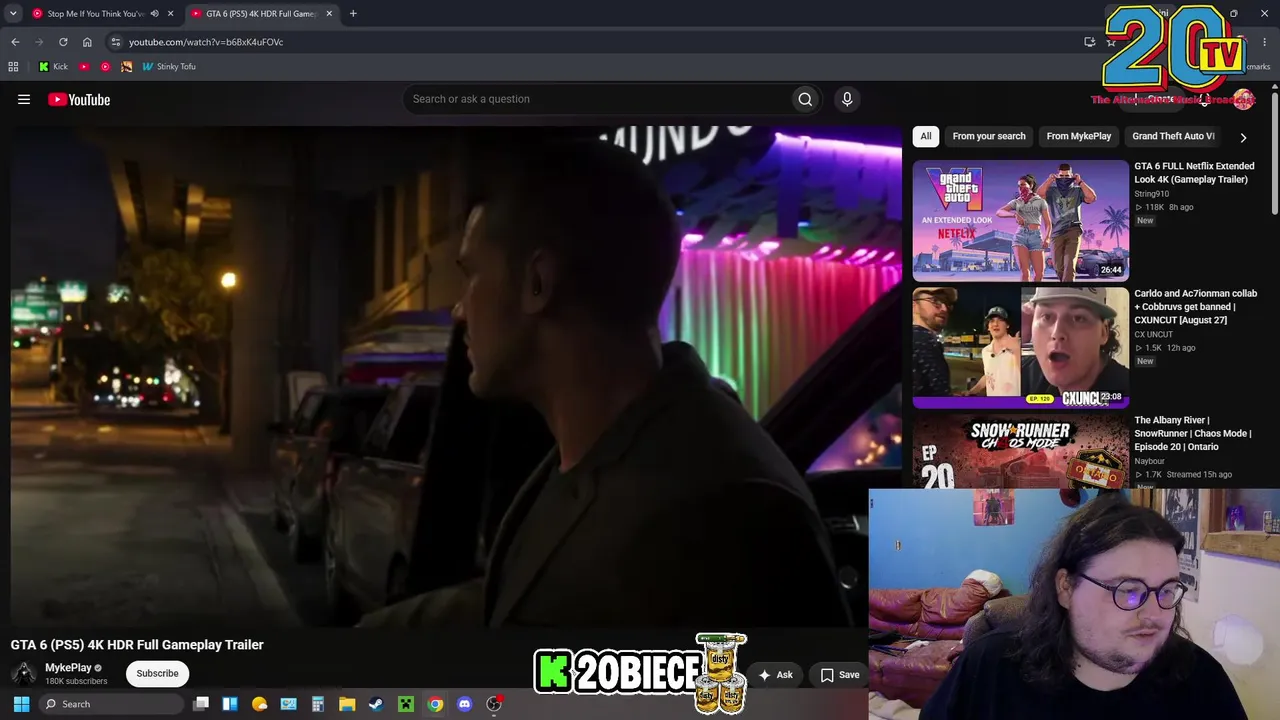1280x720 pixels.
Task: Go to YouTube home via logo
Action: pyautogui.click(x=79, y=99)
